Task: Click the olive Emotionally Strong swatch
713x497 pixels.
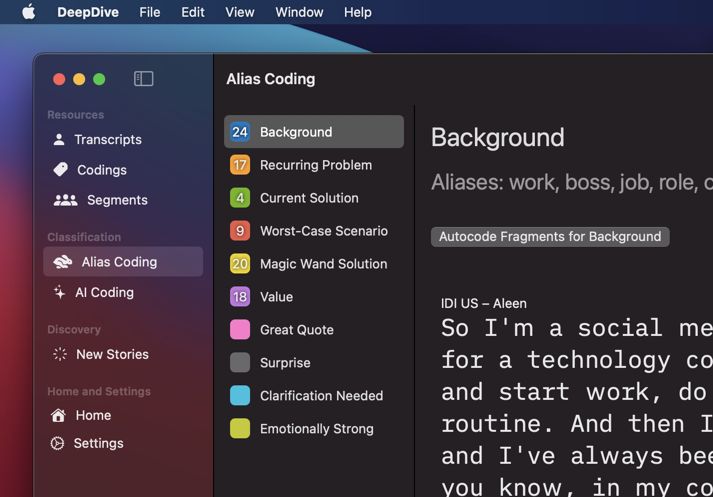Action: point(240,428)
